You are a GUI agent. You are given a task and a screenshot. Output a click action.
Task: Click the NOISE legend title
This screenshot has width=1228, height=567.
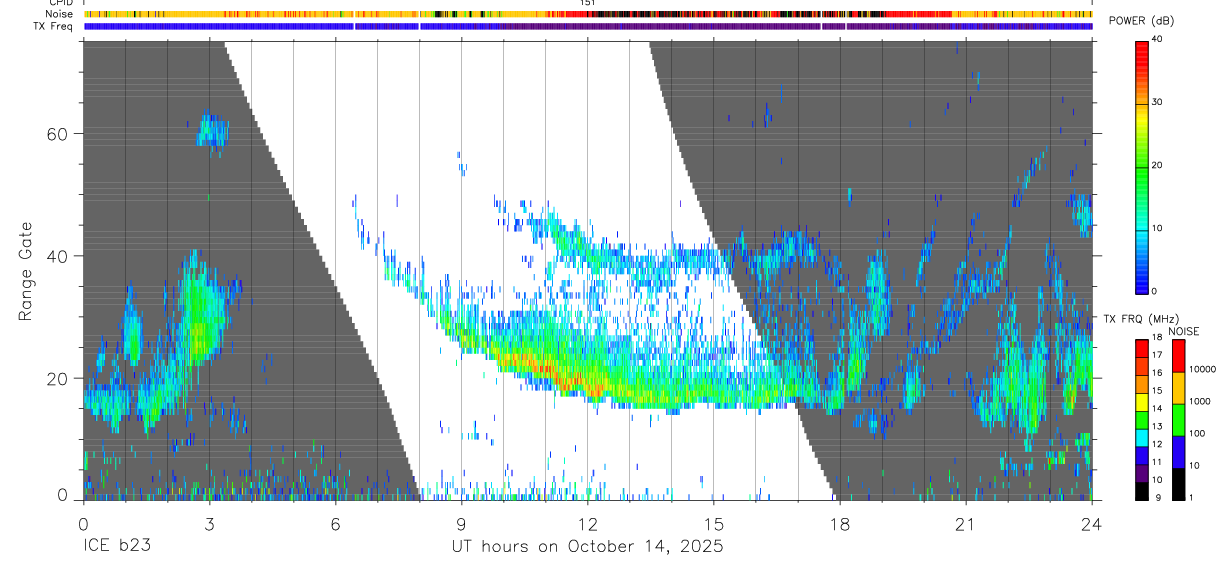coord(1183,331)
